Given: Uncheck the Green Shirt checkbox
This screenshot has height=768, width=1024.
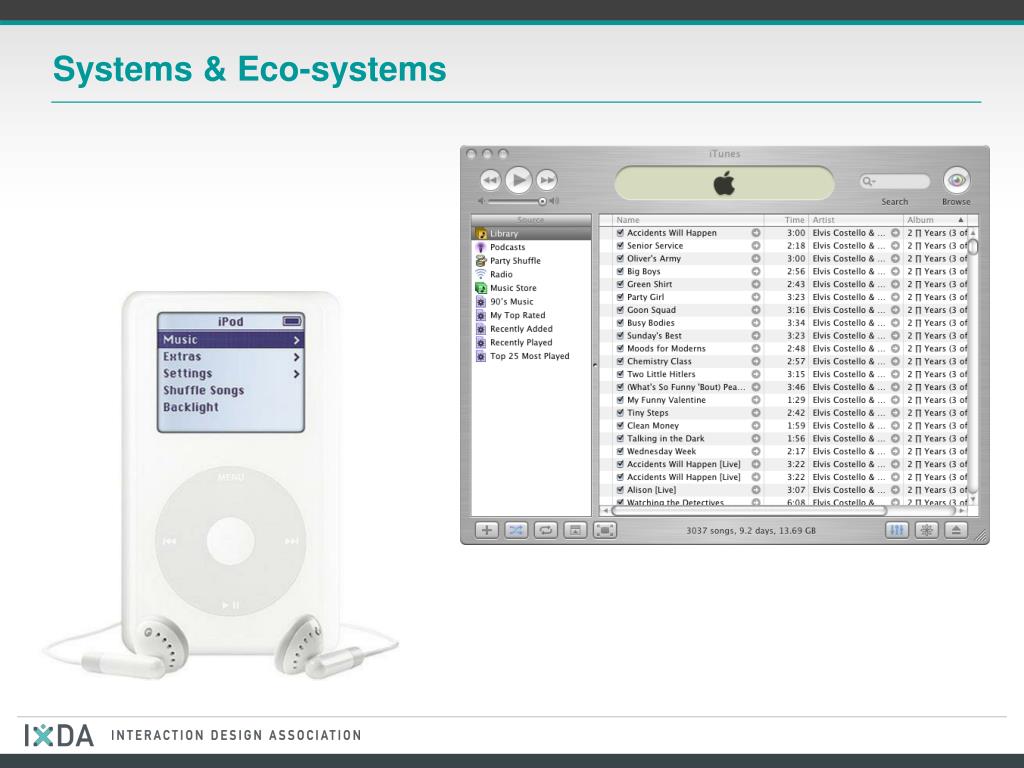Looking at the screenshot, I should (x=620, y=284).
